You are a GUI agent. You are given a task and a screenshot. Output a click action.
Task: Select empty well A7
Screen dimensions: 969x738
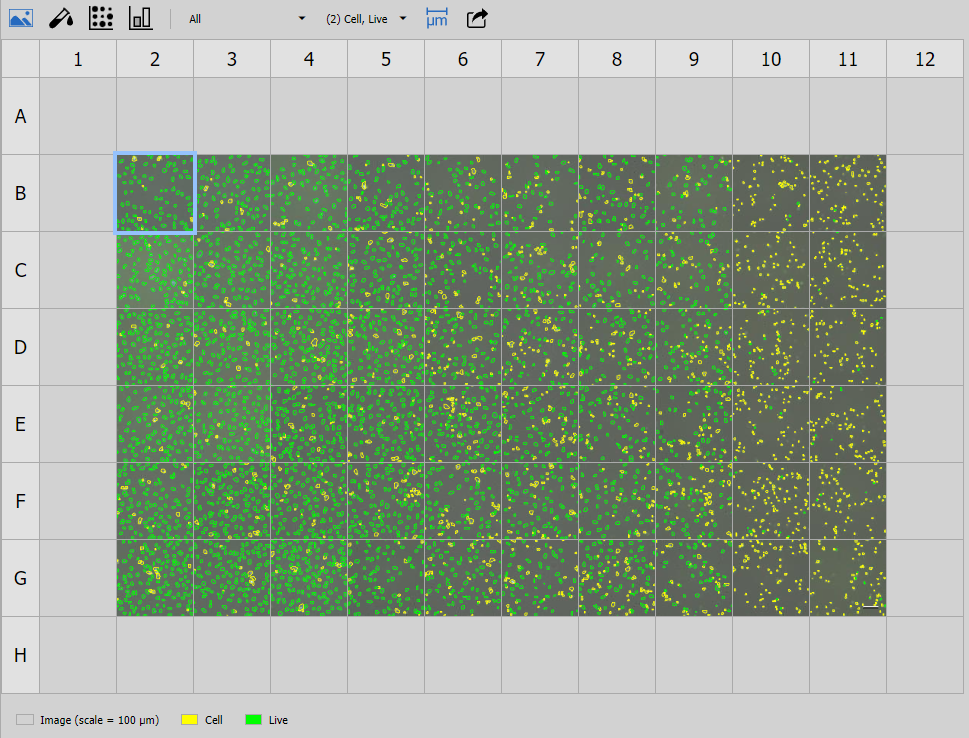[540, 116]
